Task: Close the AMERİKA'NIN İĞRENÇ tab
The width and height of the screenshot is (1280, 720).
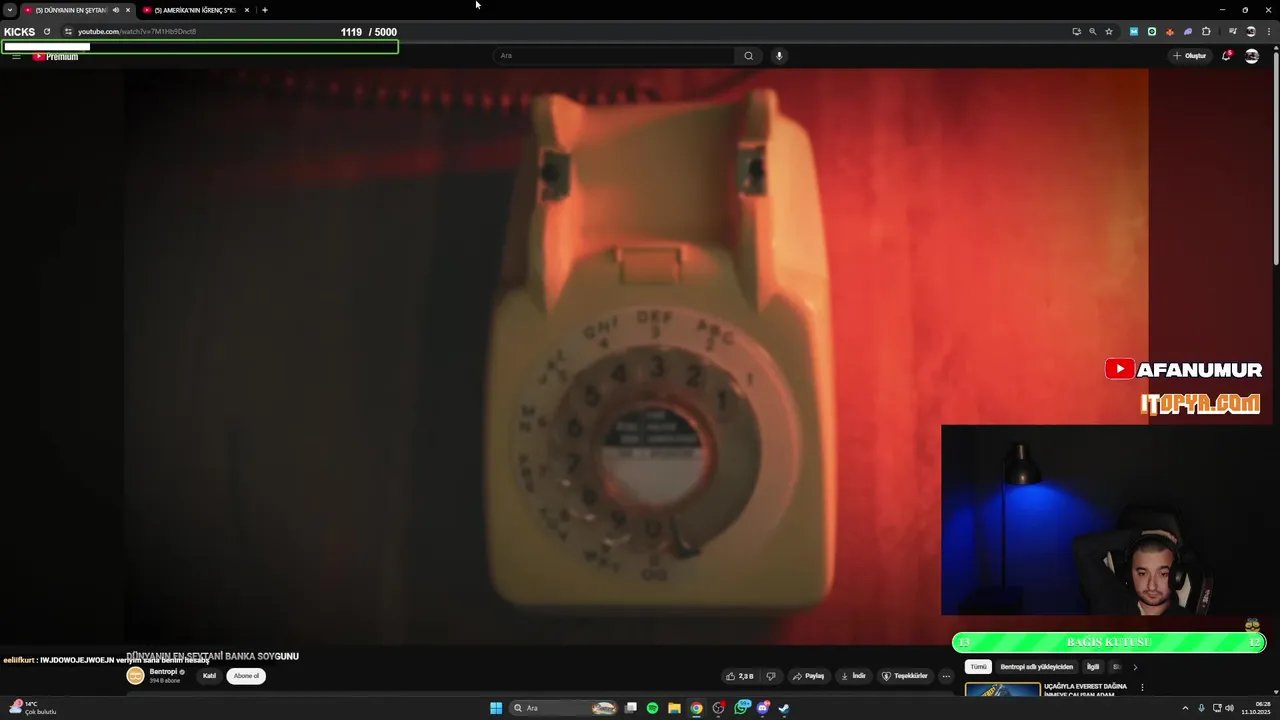Action: click(247, 10)
